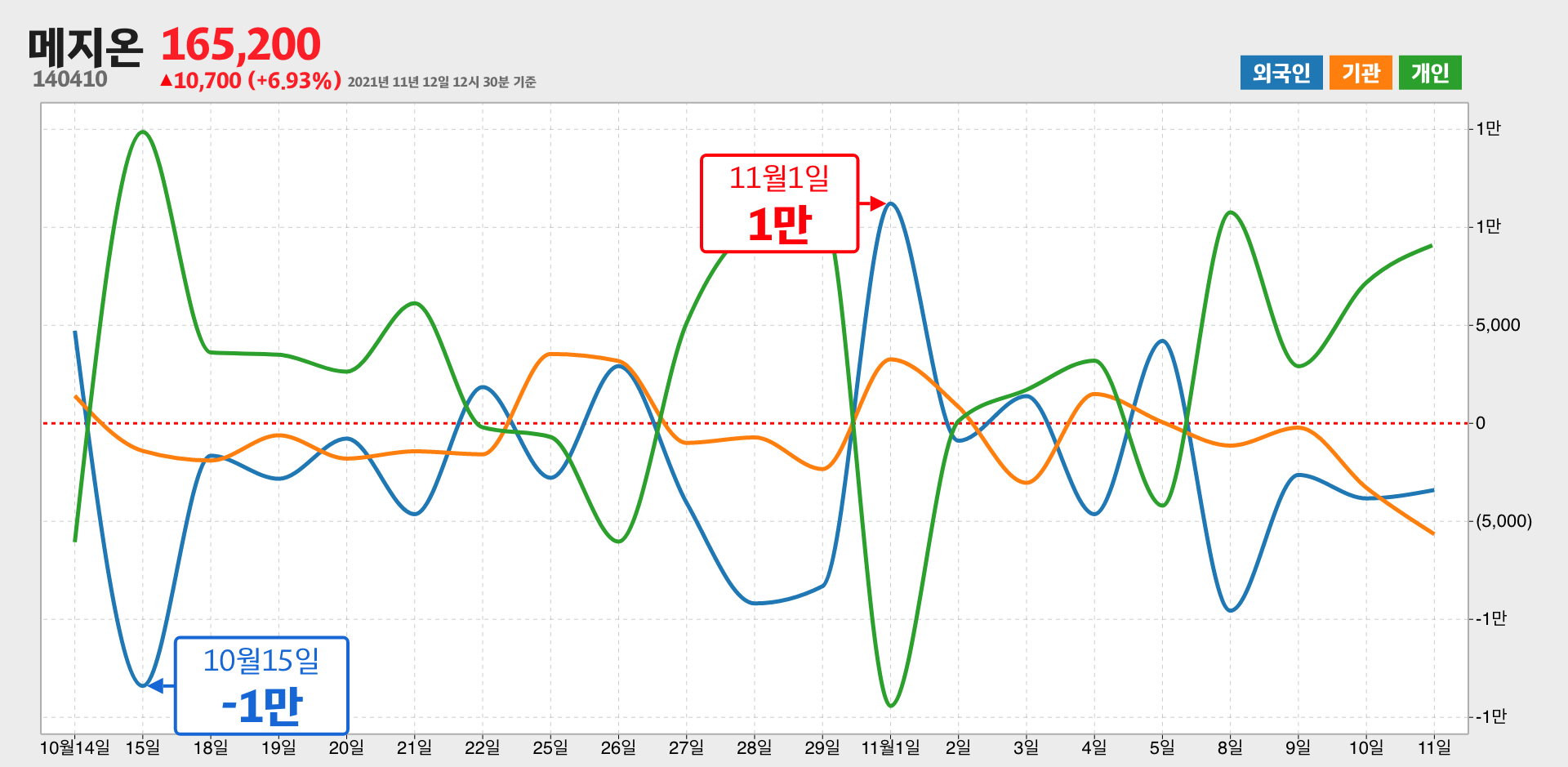The height and width of the screenshot is (767, 1568).
Task: Click the green 개인 legend label
Action: point(1430,73)
